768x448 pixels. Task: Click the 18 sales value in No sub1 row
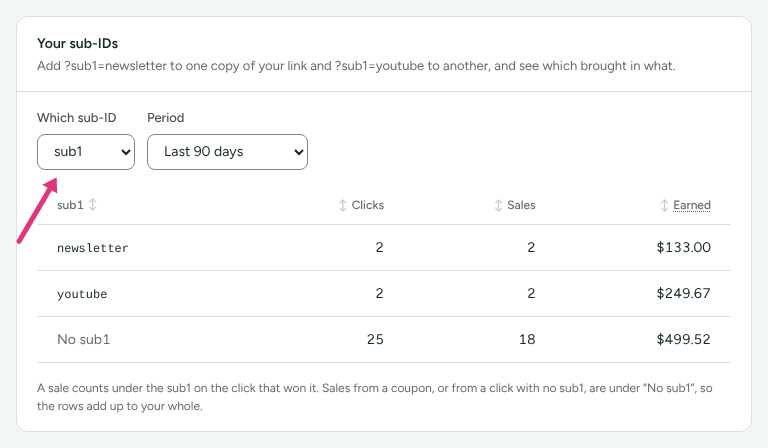click(x=527, y=339)
